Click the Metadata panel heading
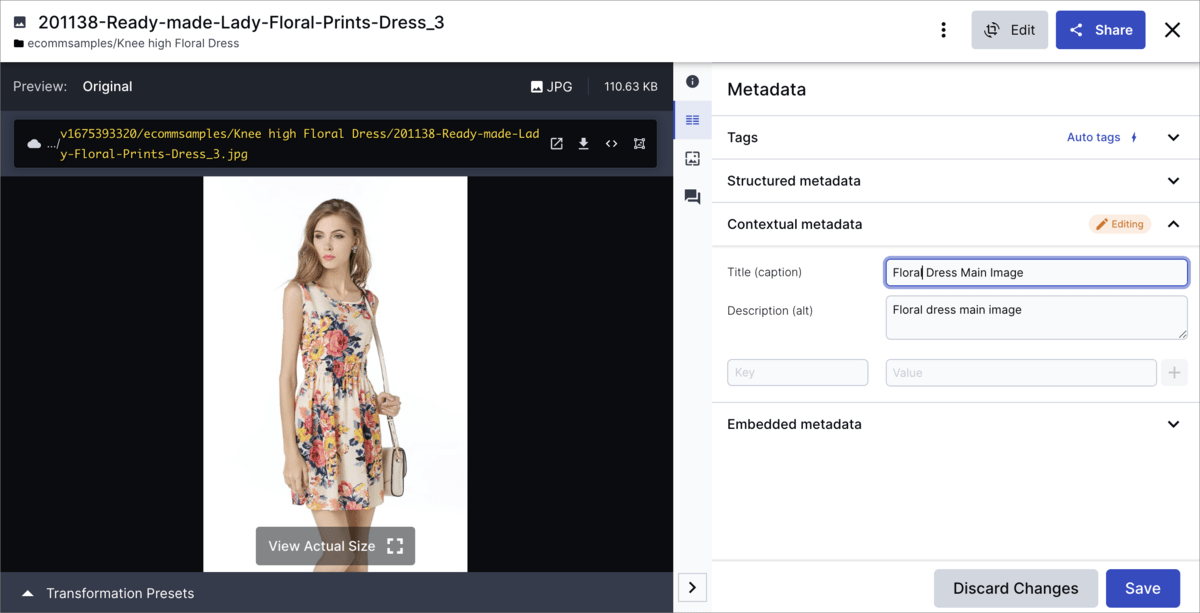This screenshot has width=1200, height=613. coord(766,89)
